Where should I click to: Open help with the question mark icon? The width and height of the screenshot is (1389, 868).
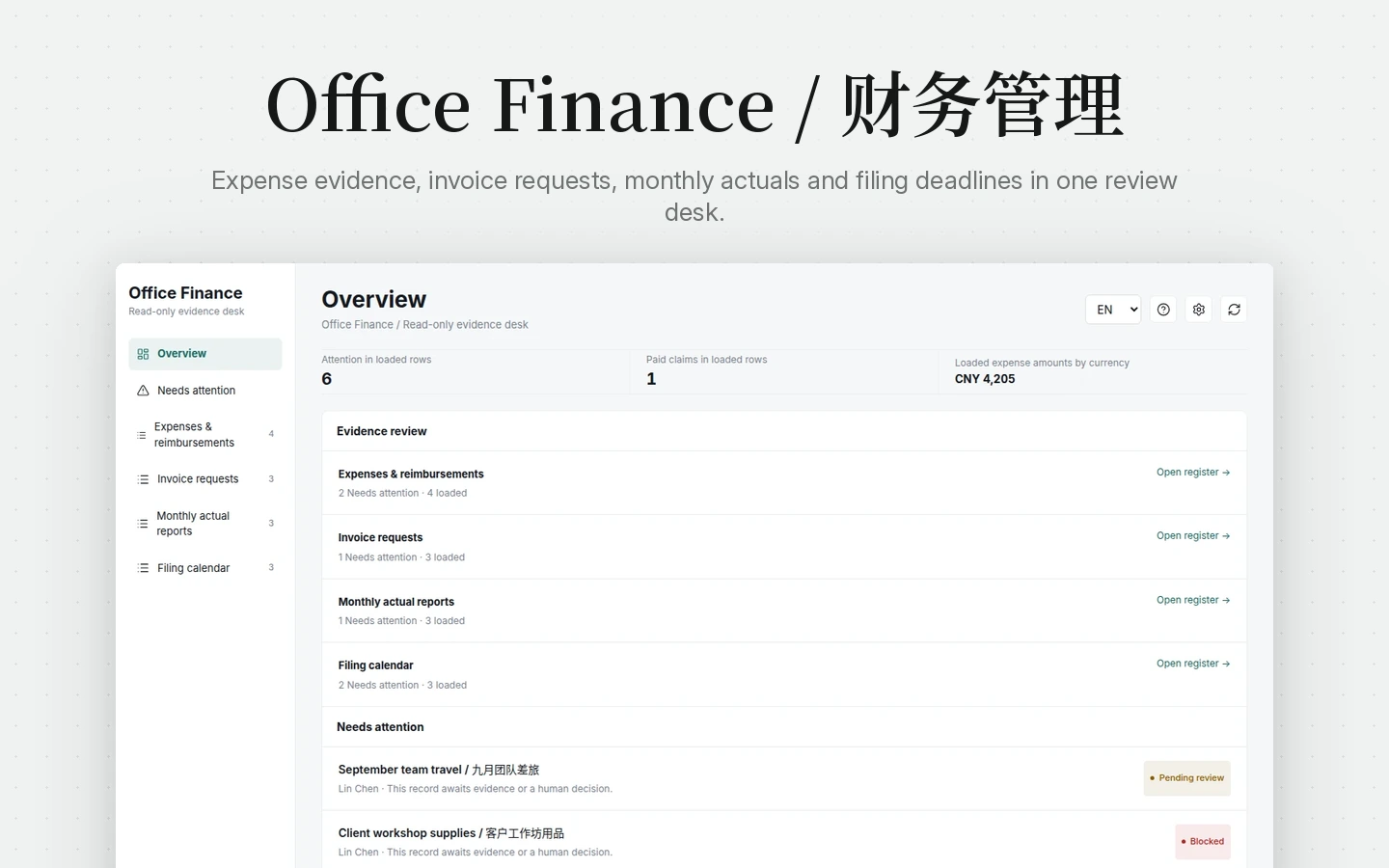point(1163,310)
